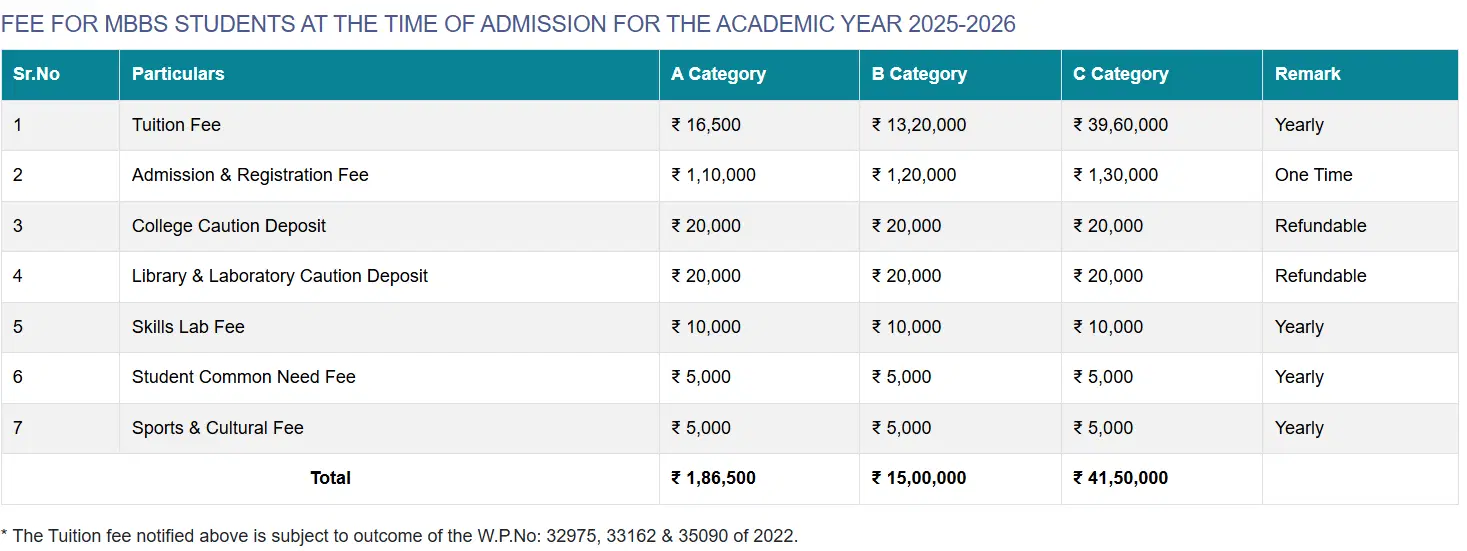Image resolution: width=1467 pixels, height=551 pixels.
Task: Click the Tuition Fee row label
Action: [176, 125]
